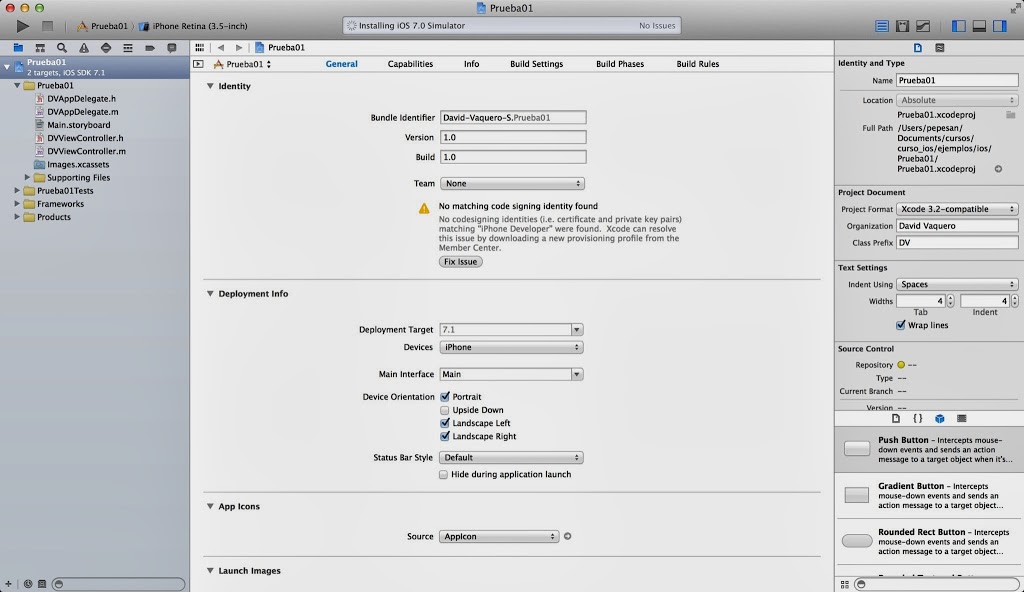Show the Quick Help inspector icon
Viewport: 1024px width, 592px height.
(x=940, y=48)
